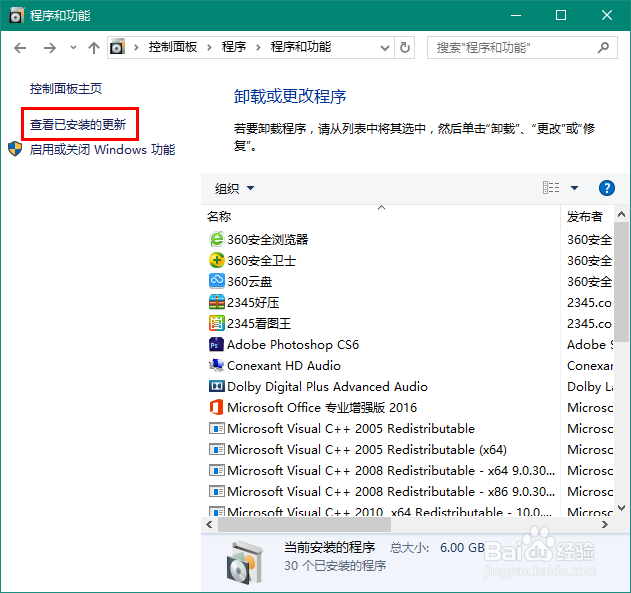The width and height of the screenshot is (631, 593).
Task: Open the recent locations dropdown chevron
Action: pyautogui.click(x=73, y=47)
